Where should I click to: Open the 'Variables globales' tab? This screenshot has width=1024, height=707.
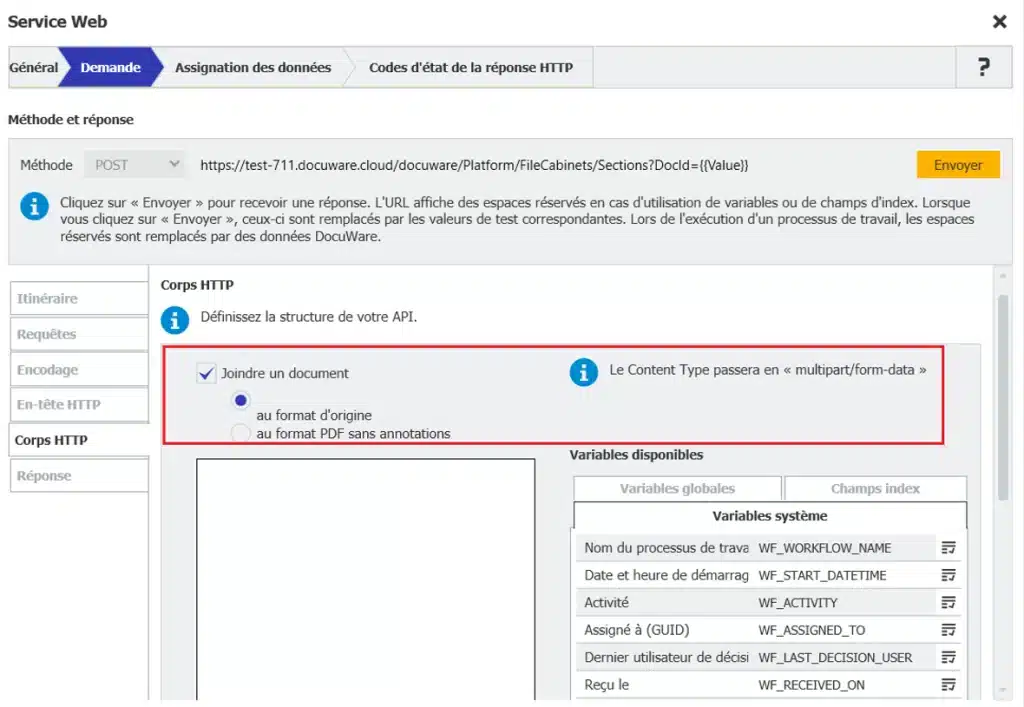point(677,488)
